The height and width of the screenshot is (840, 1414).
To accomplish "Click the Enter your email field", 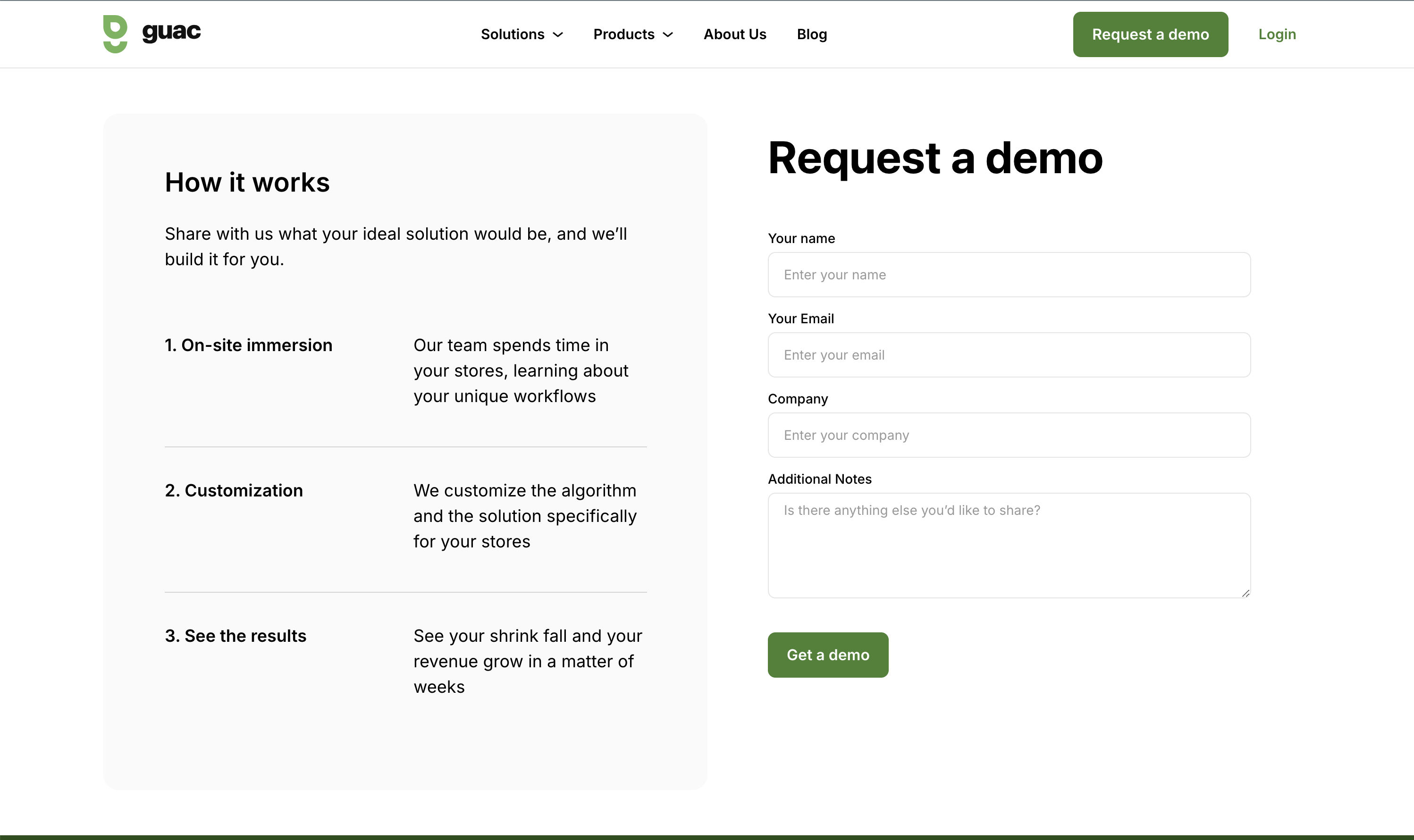I will click(x=1009, y=355).
